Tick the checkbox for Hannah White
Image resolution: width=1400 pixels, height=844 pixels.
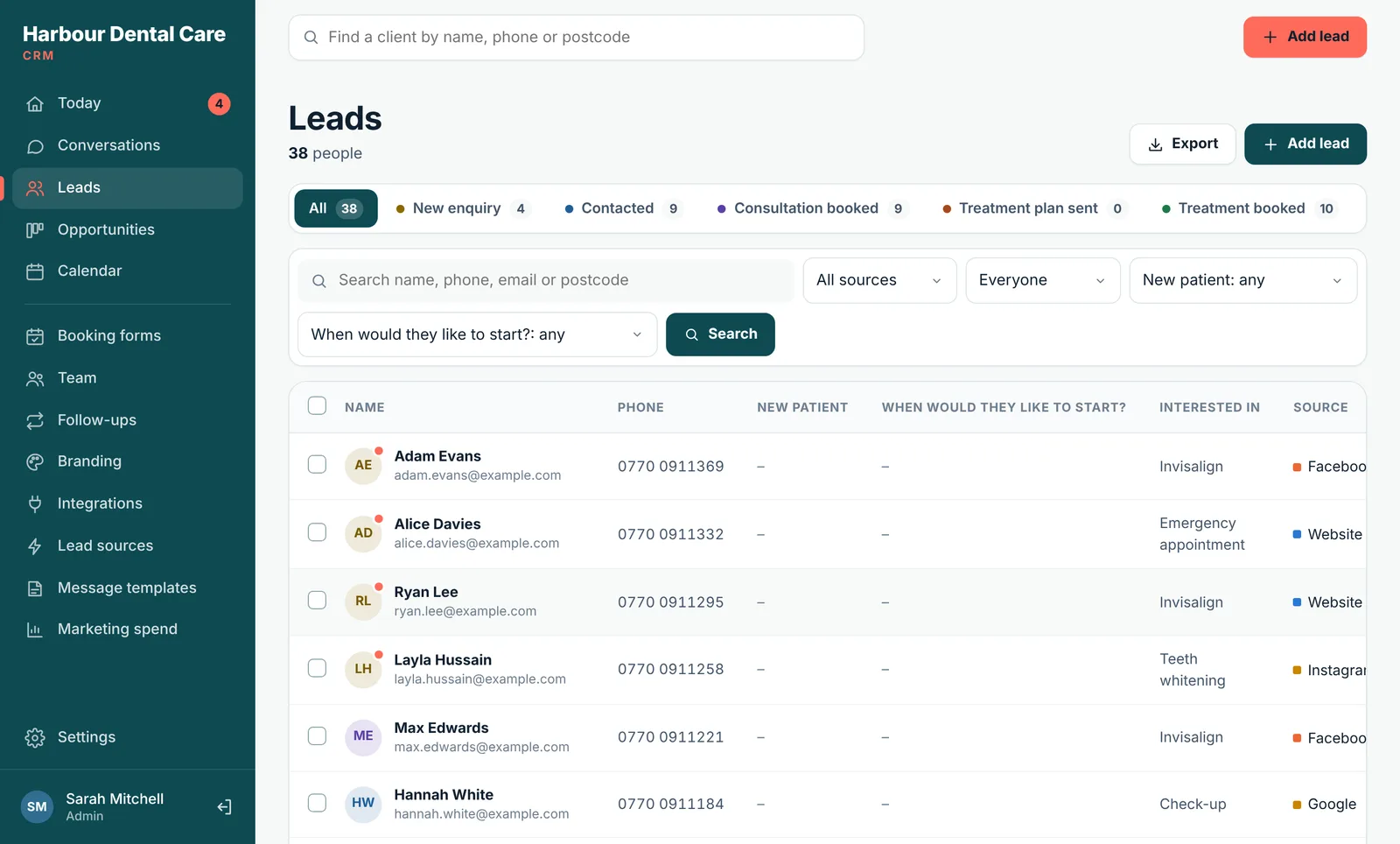(317, 803)
